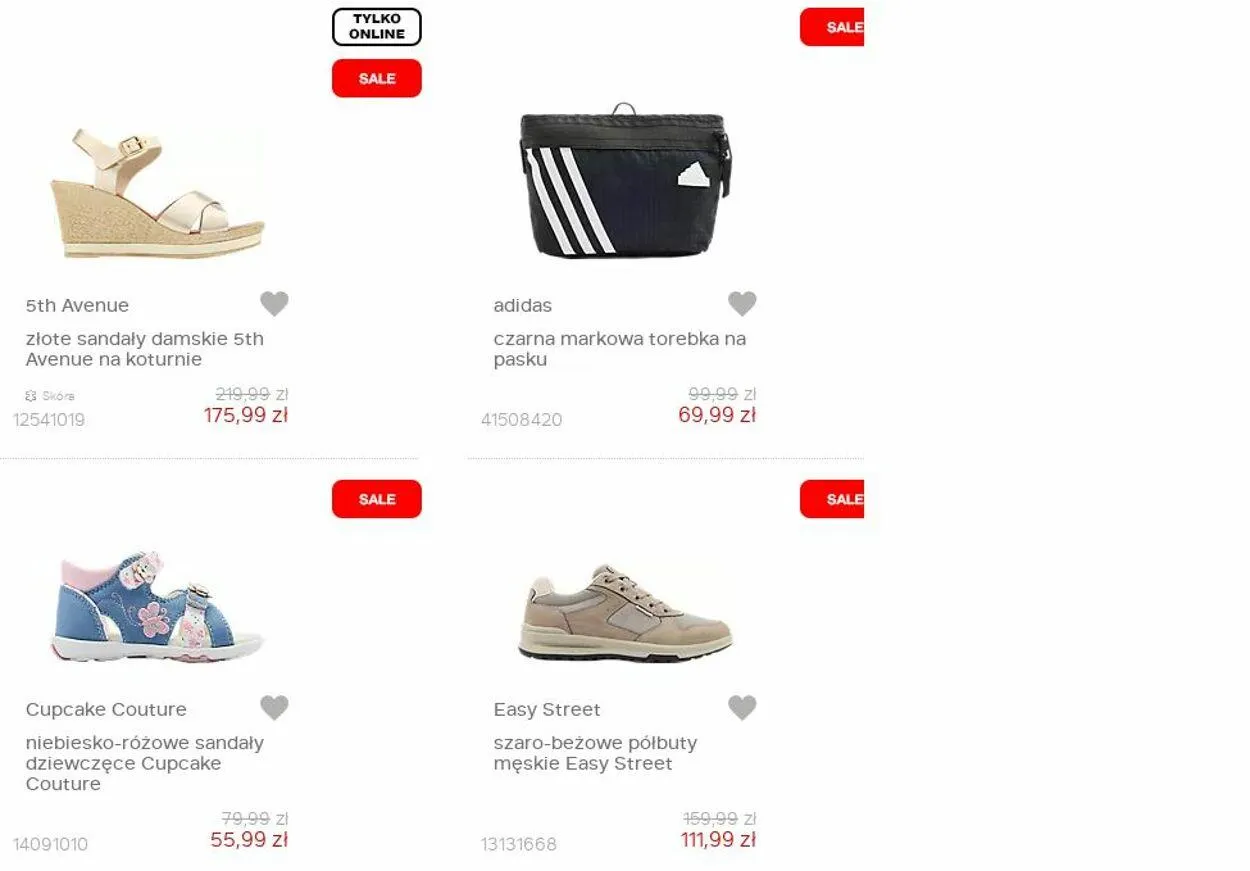The image size is (1250, 871).
Task: Open the 5th Avenue brand link
Action: pyautogui.click(x=77, y=306)
